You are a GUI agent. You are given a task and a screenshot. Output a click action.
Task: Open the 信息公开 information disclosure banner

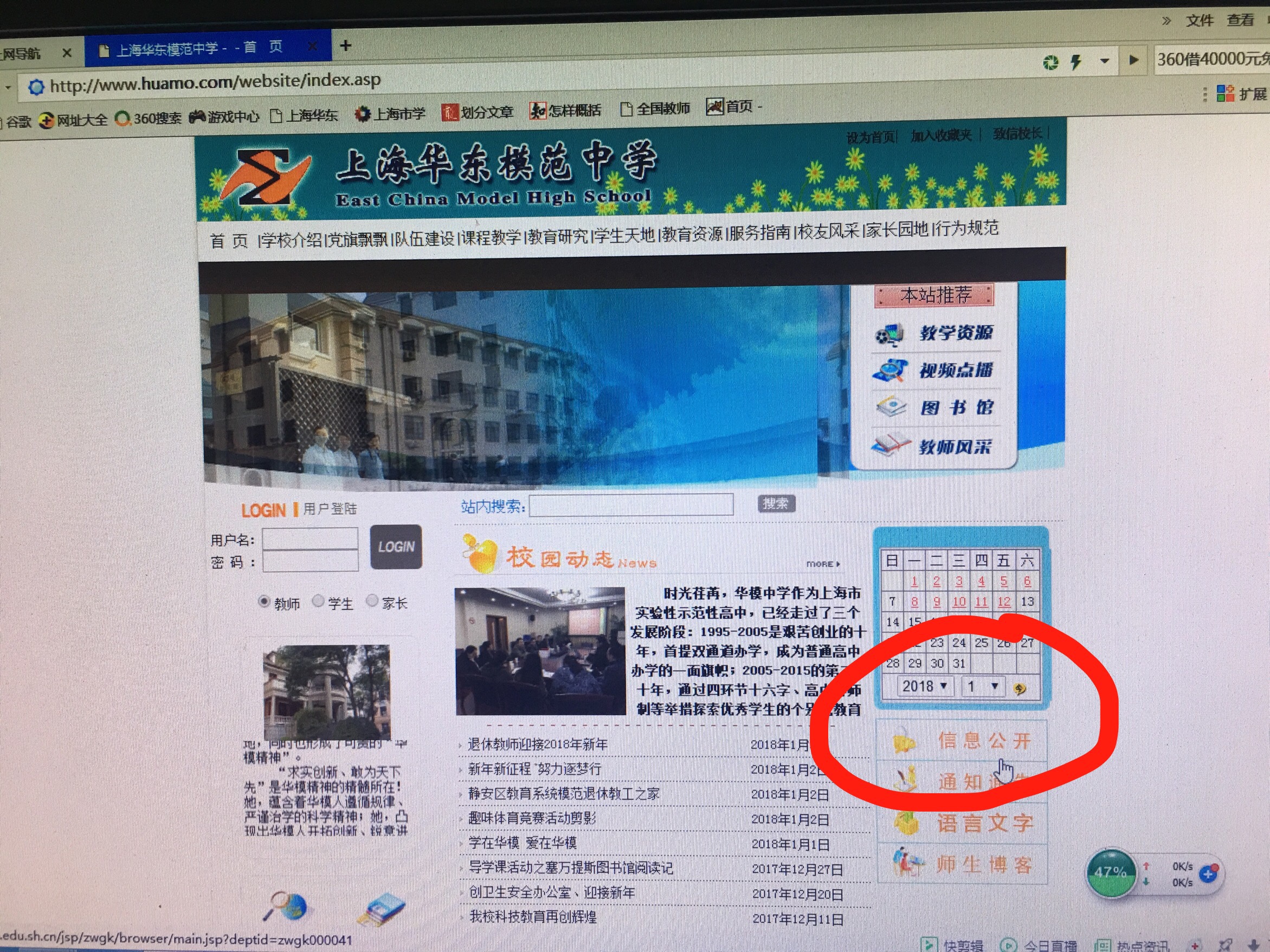[962, 741]
